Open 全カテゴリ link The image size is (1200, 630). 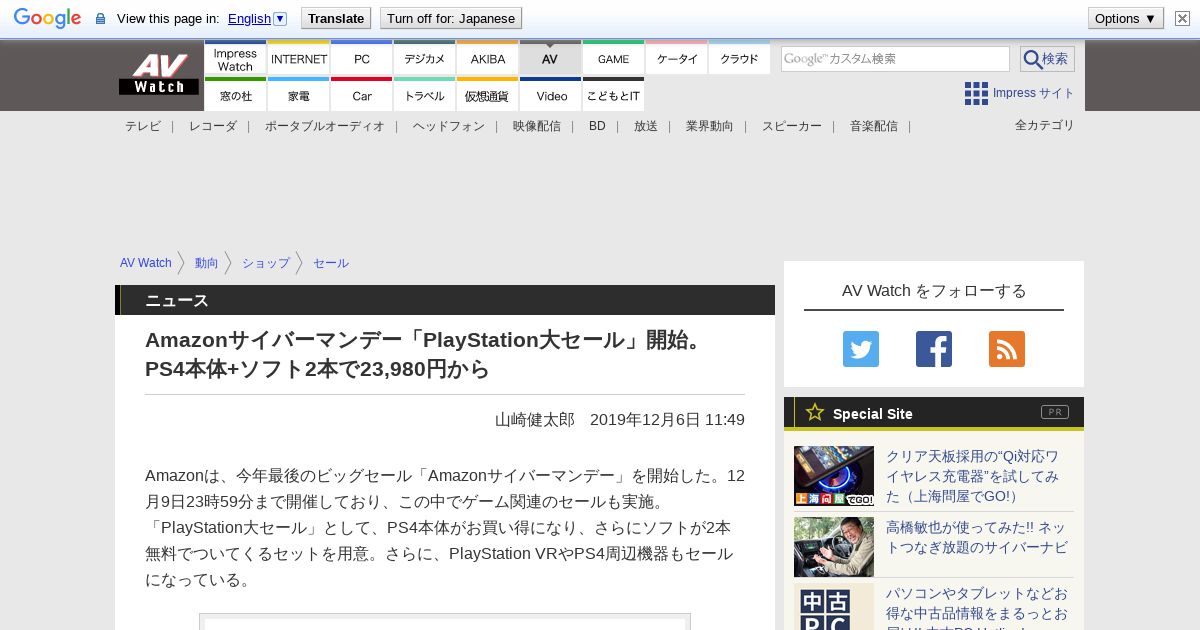point(1045,125)
